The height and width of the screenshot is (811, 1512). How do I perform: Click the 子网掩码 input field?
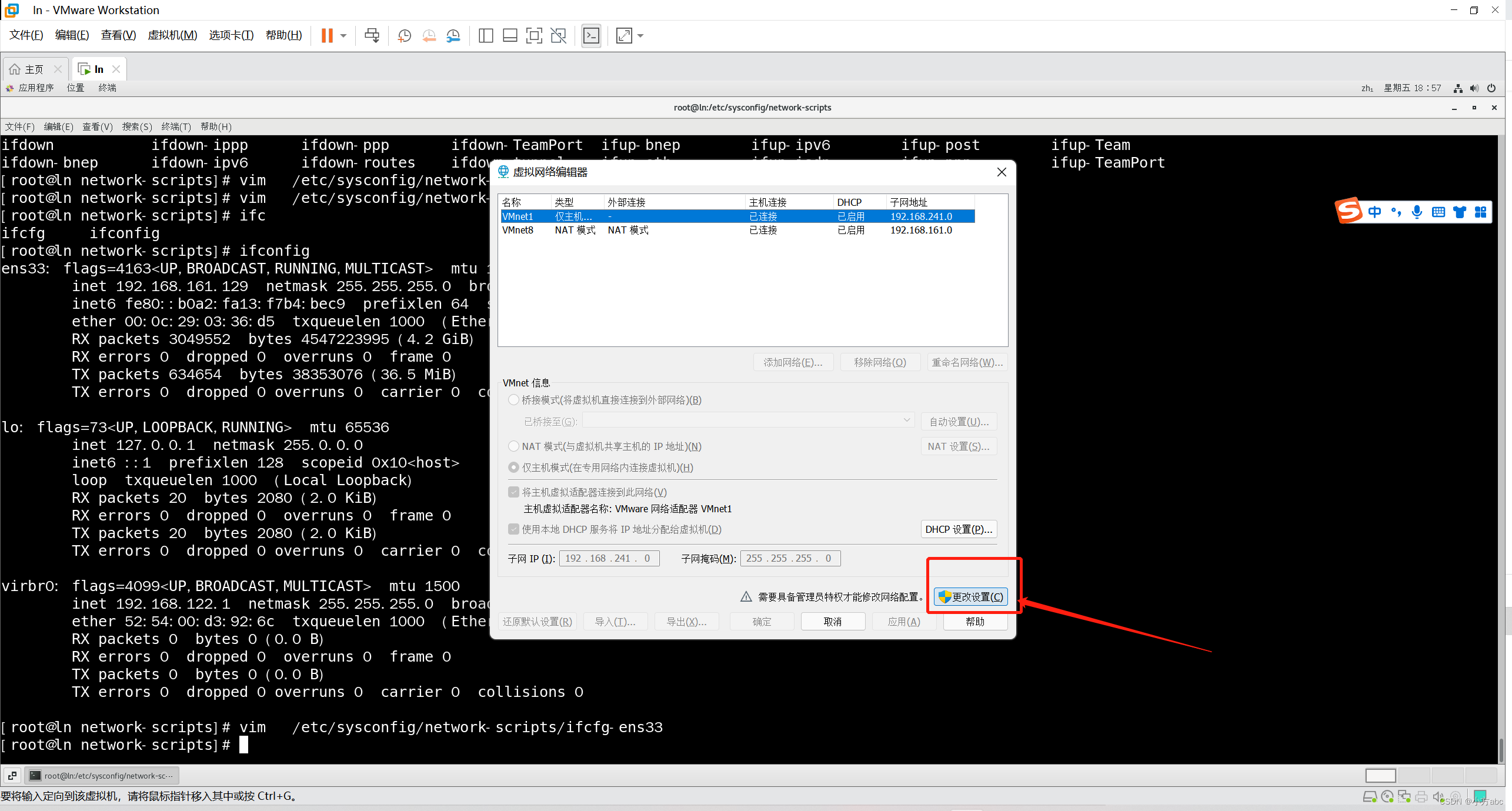[x=790, y=558]
